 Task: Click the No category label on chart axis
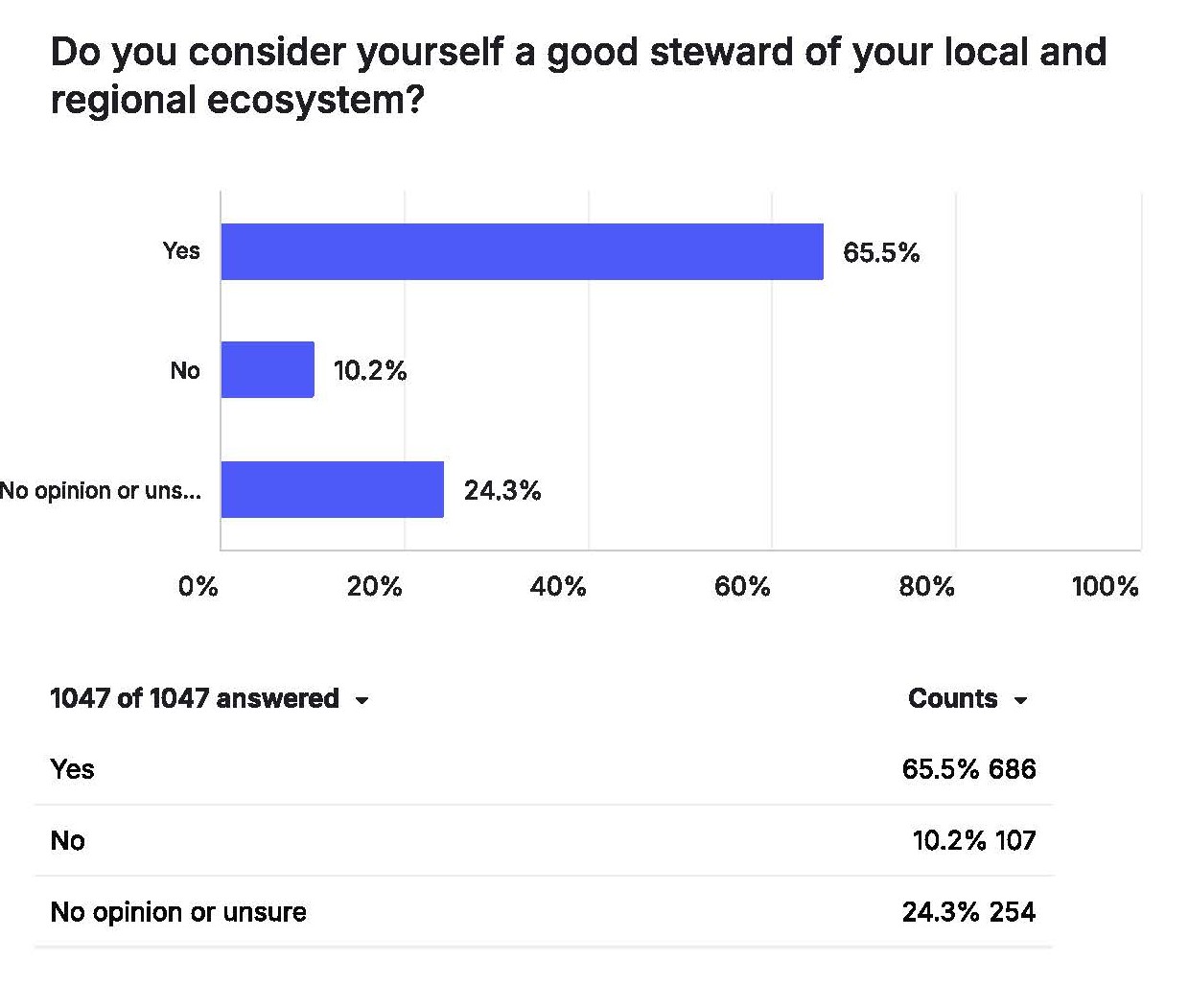pos(185,370)
